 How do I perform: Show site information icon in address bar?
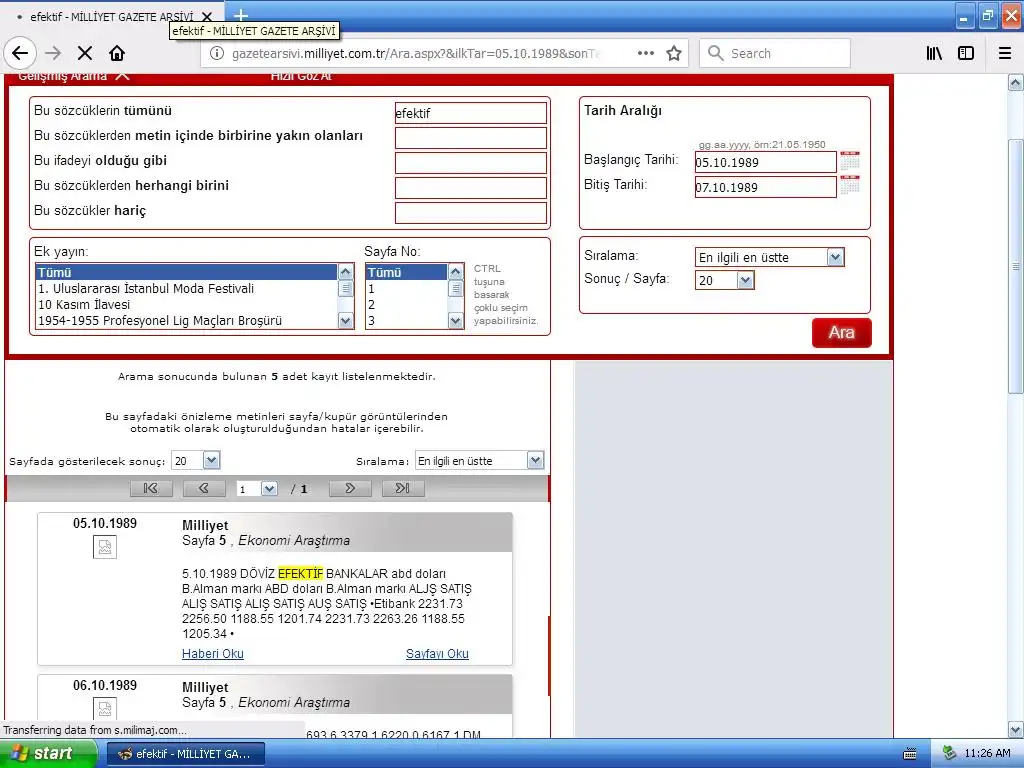[217, 54]
